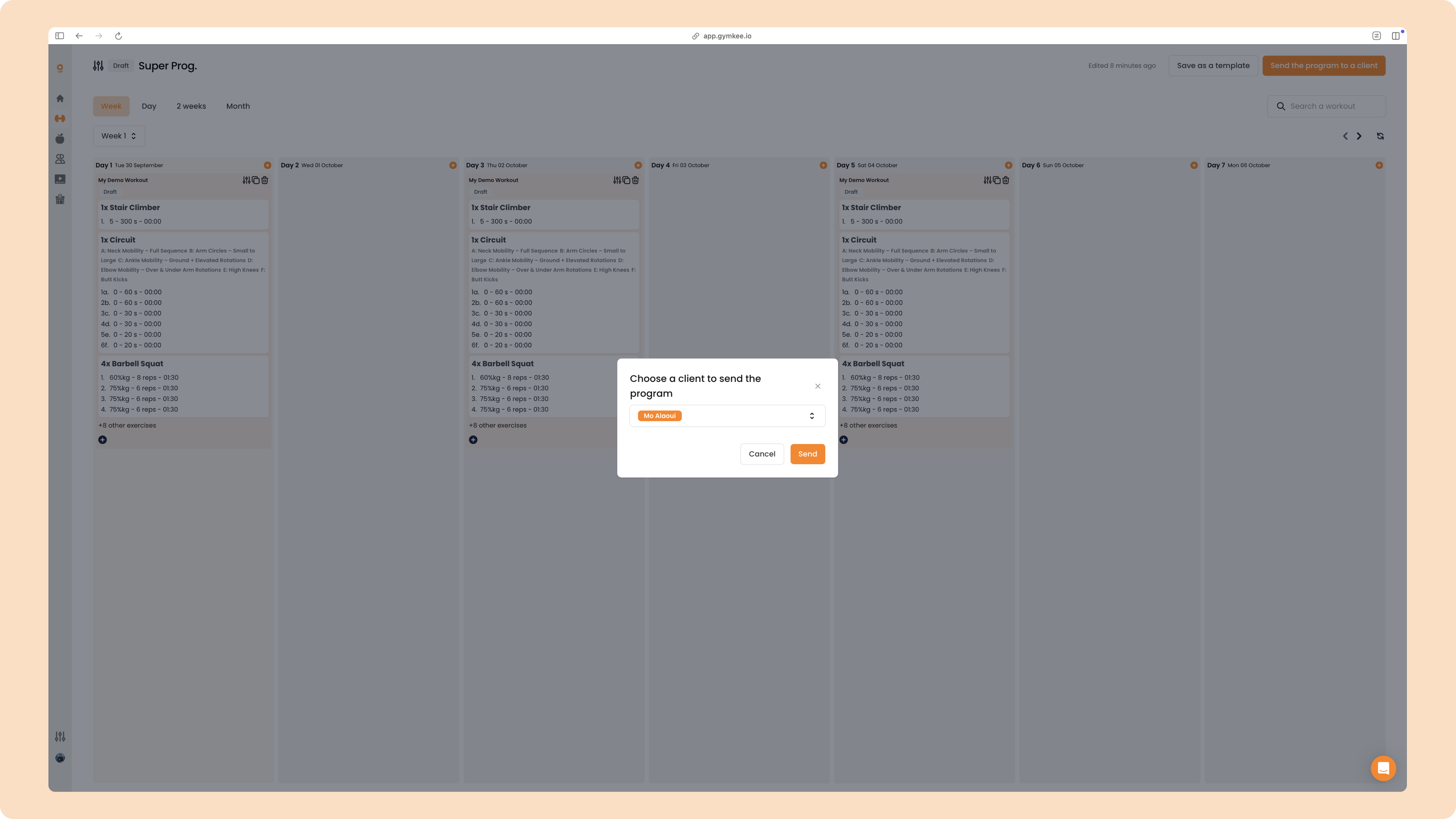Click the sync refresh icon near arrows
This screenshot has height=819, width=1456.
(1380, 136)
